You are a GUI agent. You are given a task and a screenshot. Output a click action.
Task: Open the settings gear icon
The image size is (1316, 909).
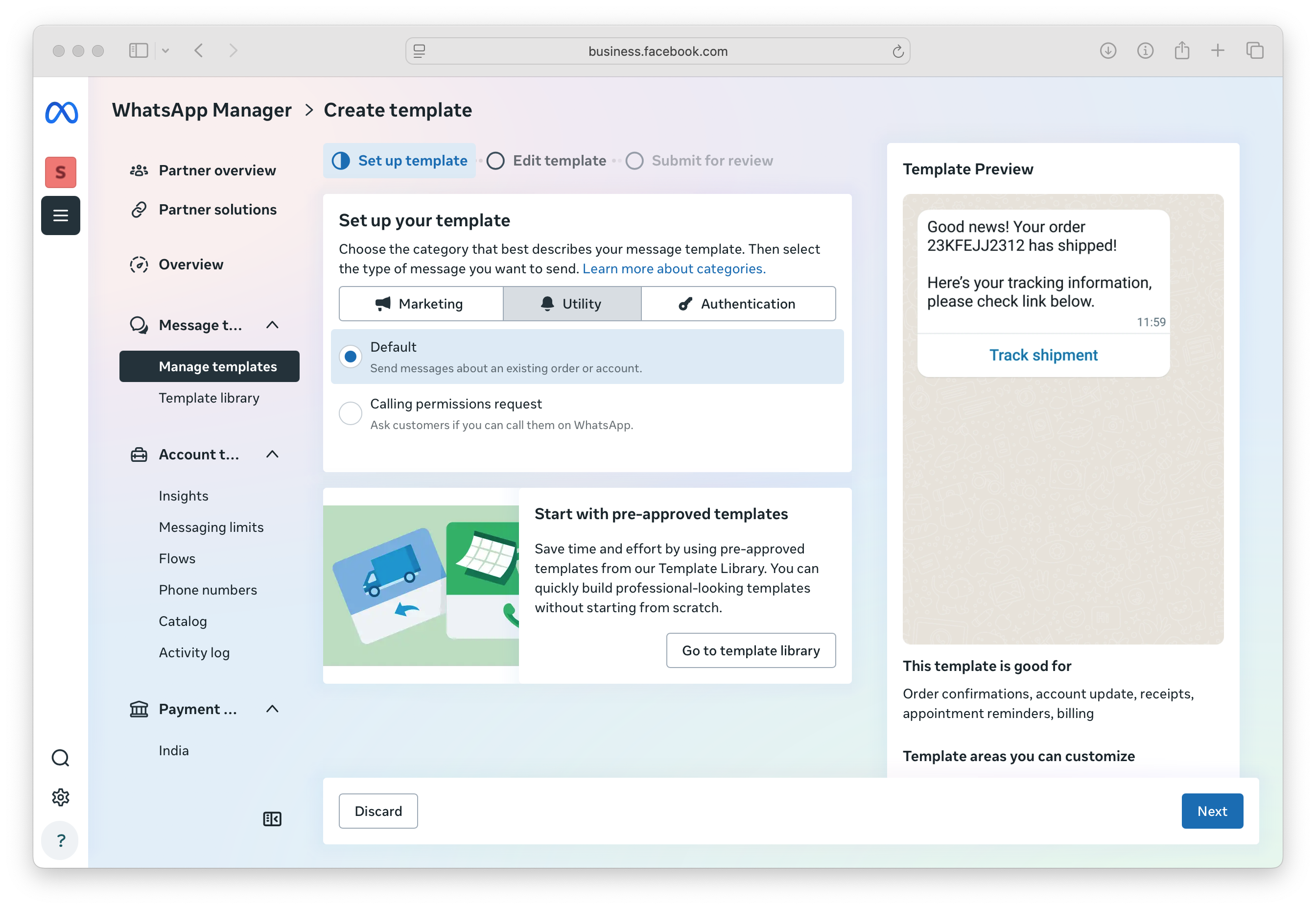[60, 797]
